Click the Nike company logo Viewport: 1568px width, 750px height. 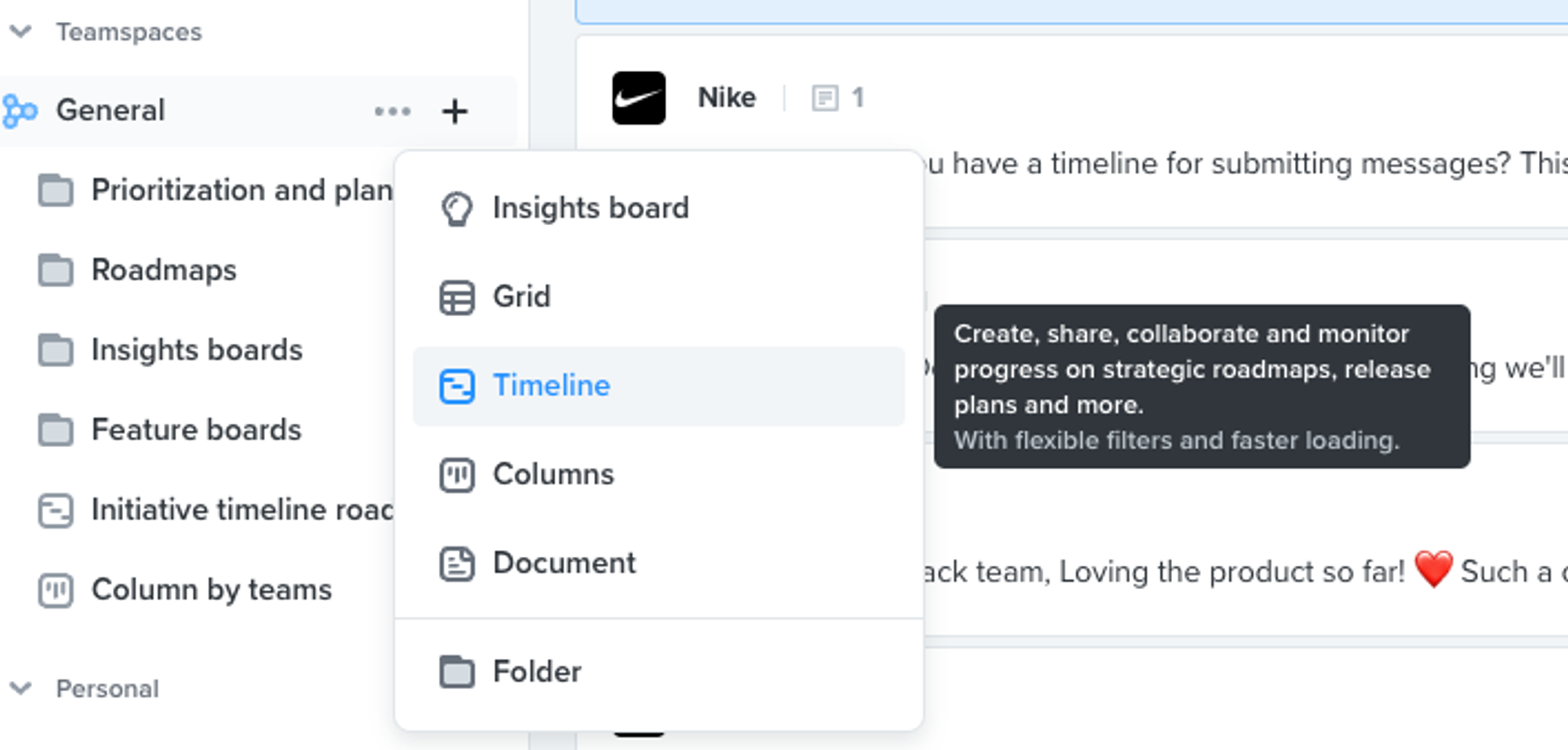click(638, 98)
